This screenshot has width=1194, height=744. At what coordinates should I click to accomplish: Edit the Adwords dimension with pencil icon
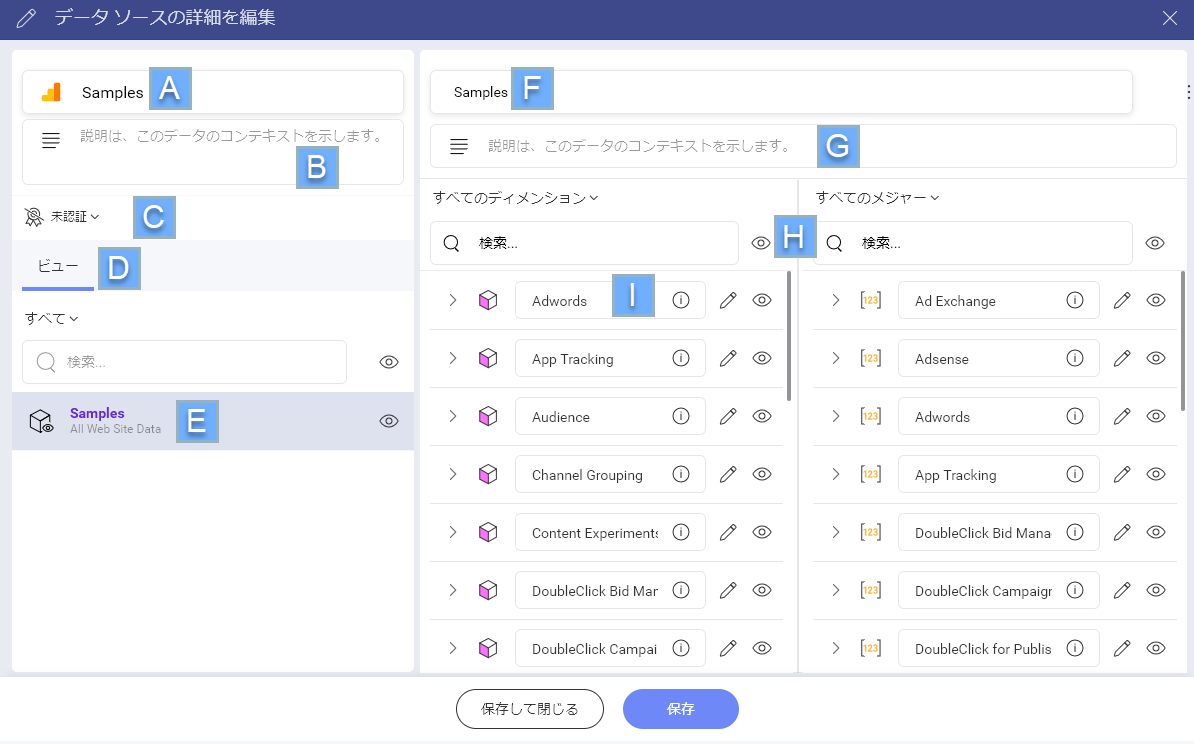pos(728,300)
